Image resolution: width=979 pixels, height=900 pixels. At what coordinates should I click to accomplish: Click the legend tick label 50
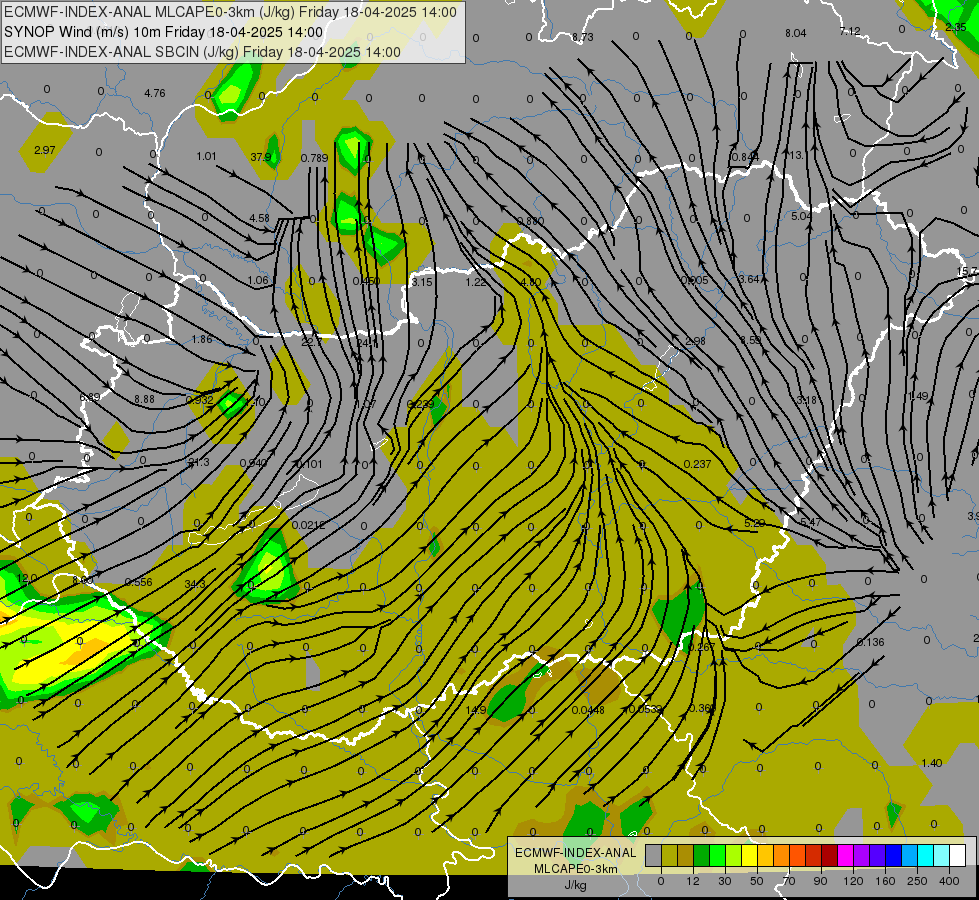756,881
